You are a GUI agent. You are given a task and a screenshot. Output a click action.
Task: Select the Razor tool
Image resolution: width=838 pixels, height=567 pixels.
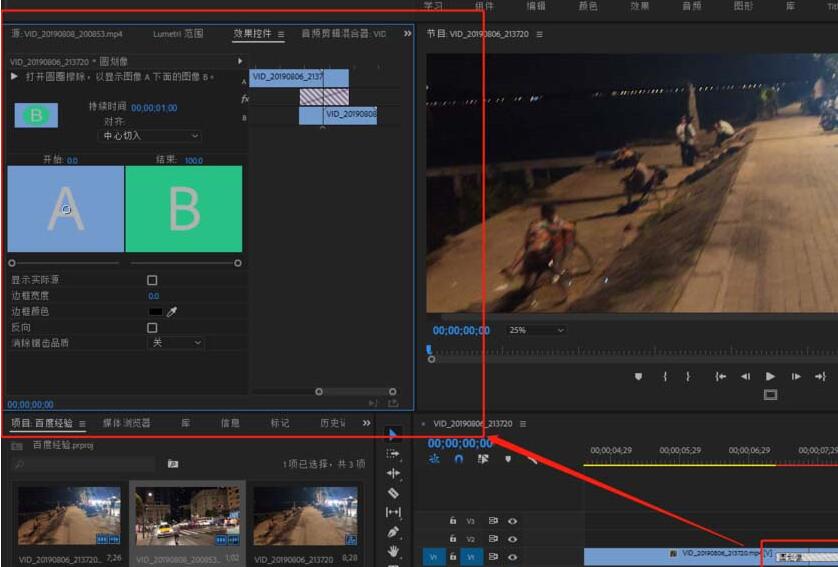click(x=393, y=492)
